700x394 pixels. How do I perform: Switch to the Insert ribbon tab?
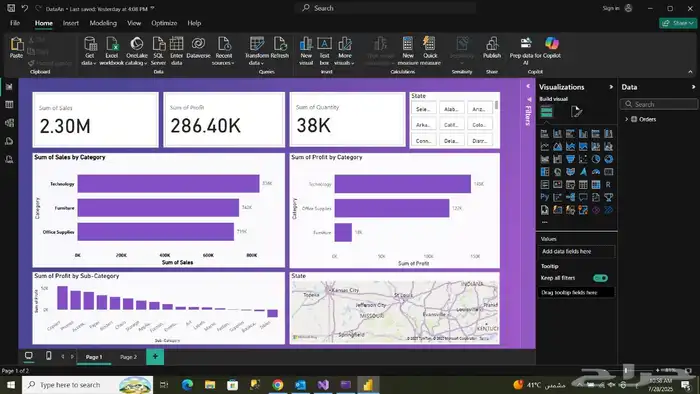pos(71,23)
